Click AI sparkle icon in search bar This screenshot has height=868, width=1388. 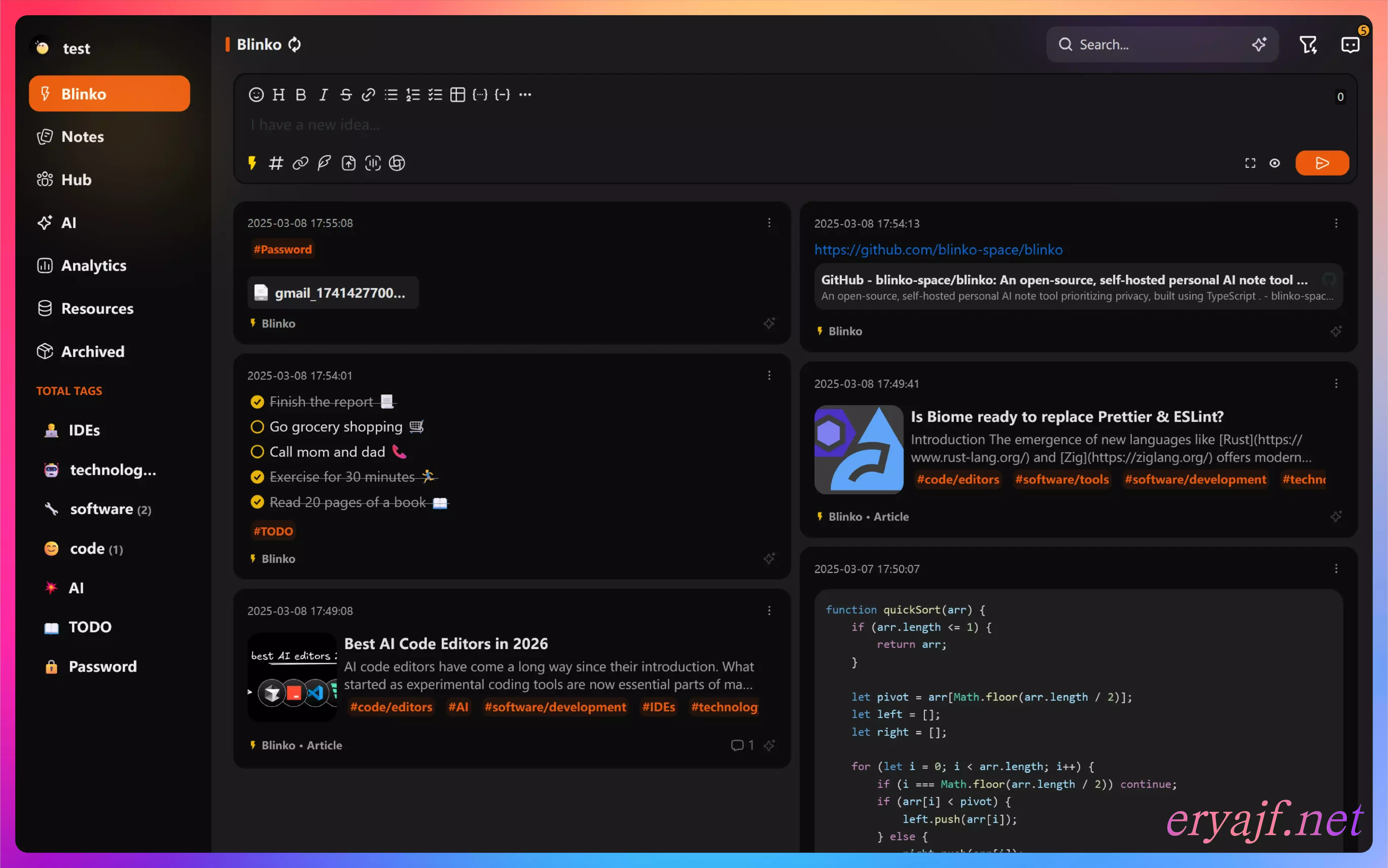click(1259, 44)
